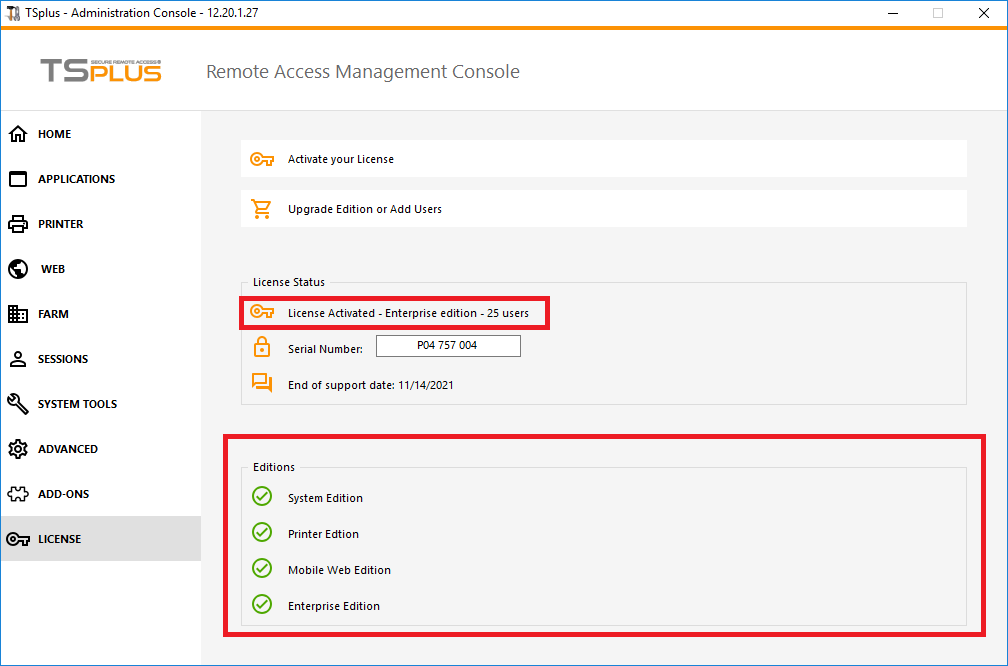Open the LICENSE tab in sidebar
Screen dimensions: 1008x666
pos(59,539)
